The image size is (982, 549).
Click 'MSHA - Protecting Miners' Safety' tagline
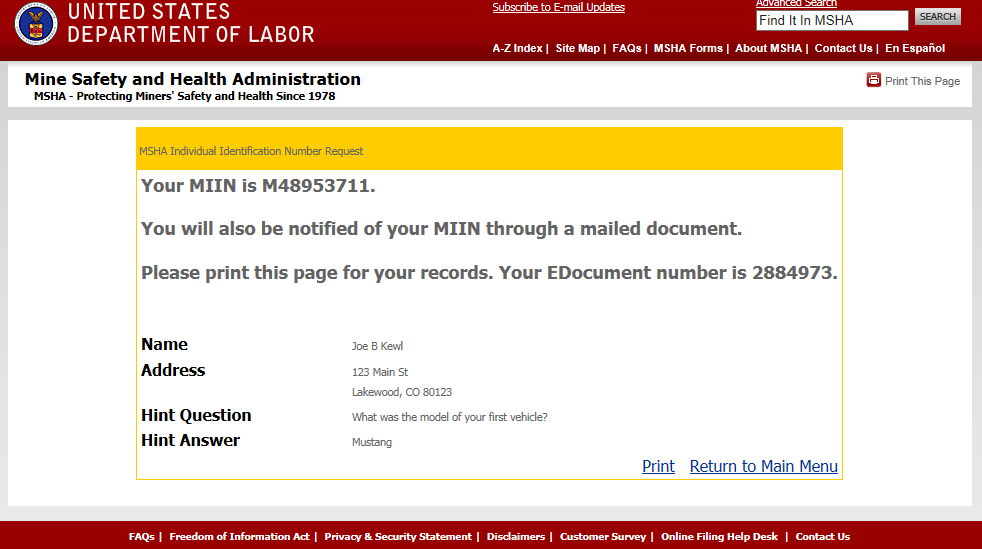[185, 96]
